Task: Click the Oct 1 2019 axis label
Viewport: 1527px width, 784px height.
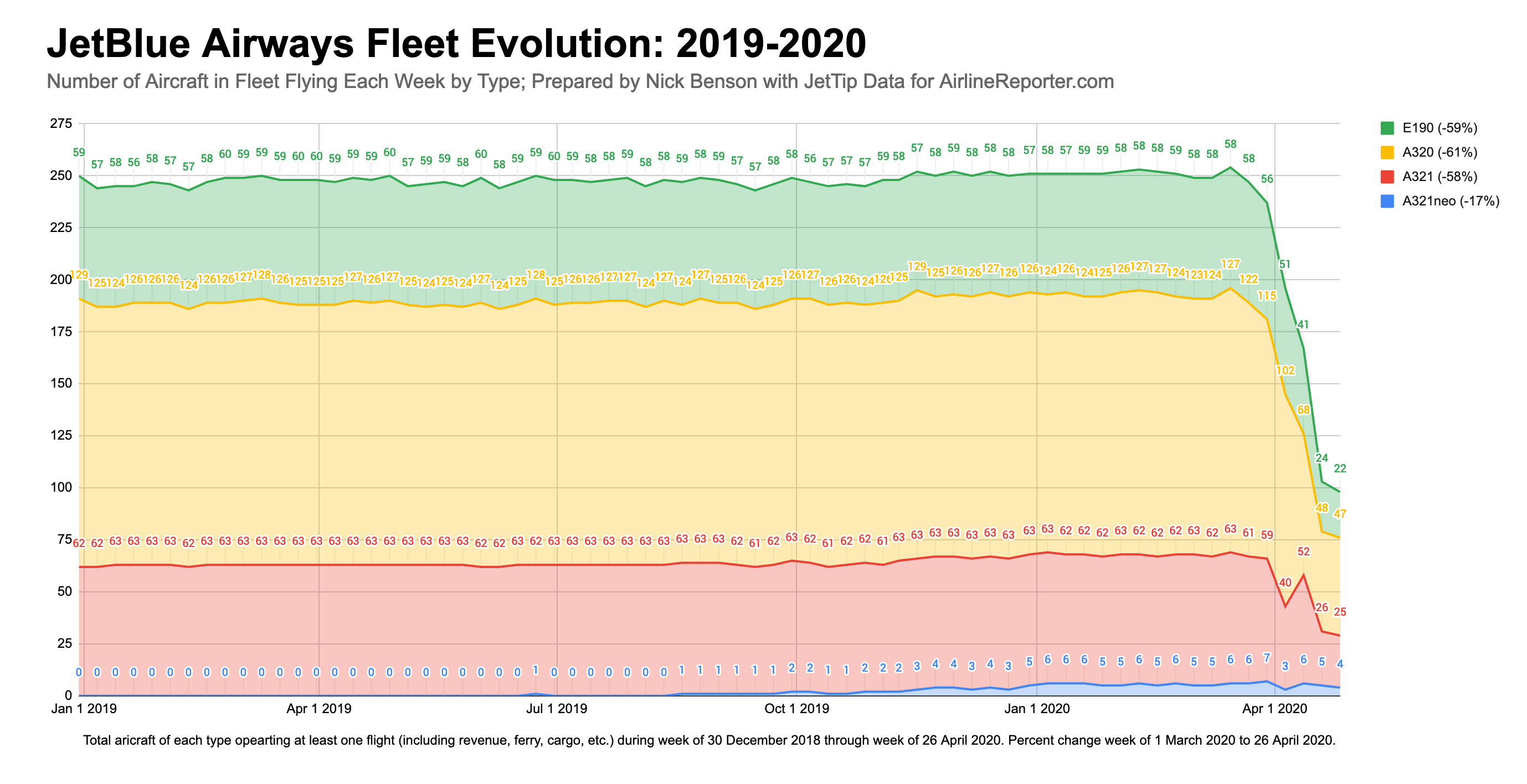Action: click(796, 708)
